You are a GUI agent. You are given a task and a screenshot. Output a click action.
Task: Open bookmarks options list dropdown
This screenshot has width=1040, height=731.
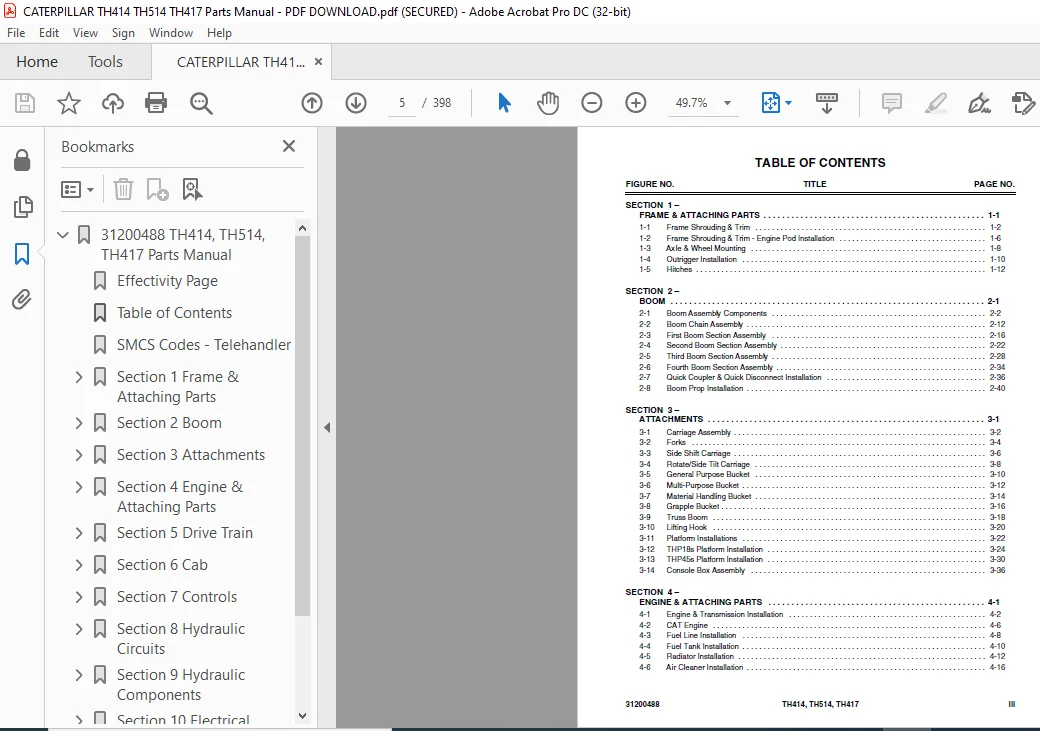[x=77, y=190]
